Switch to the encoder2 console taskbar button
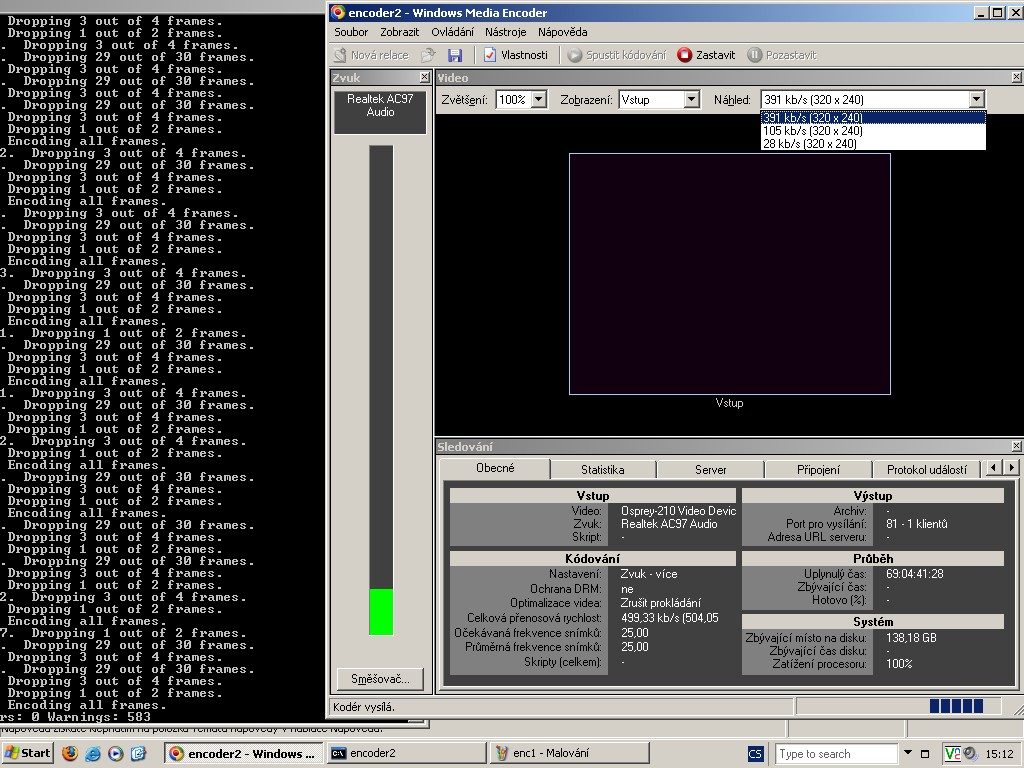The width and height of the screenshot is (1024, 768). 406,754
